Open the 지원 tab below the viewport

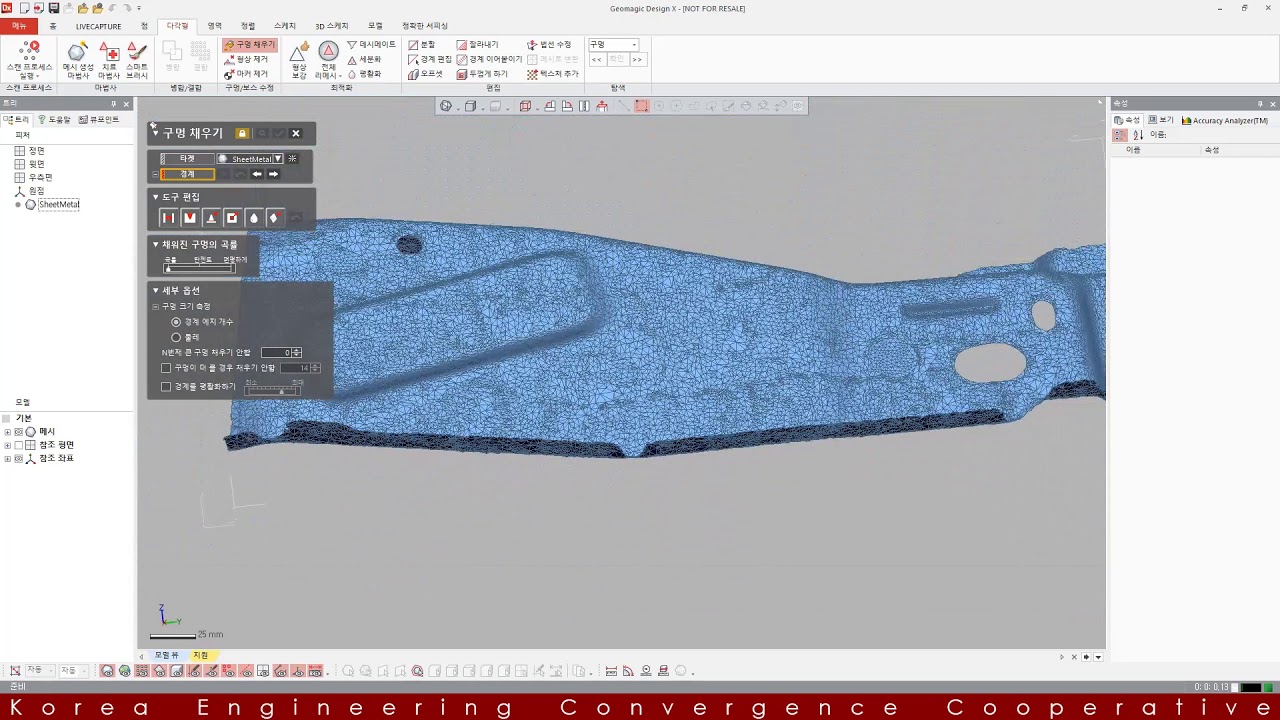(x=201, y=656)
